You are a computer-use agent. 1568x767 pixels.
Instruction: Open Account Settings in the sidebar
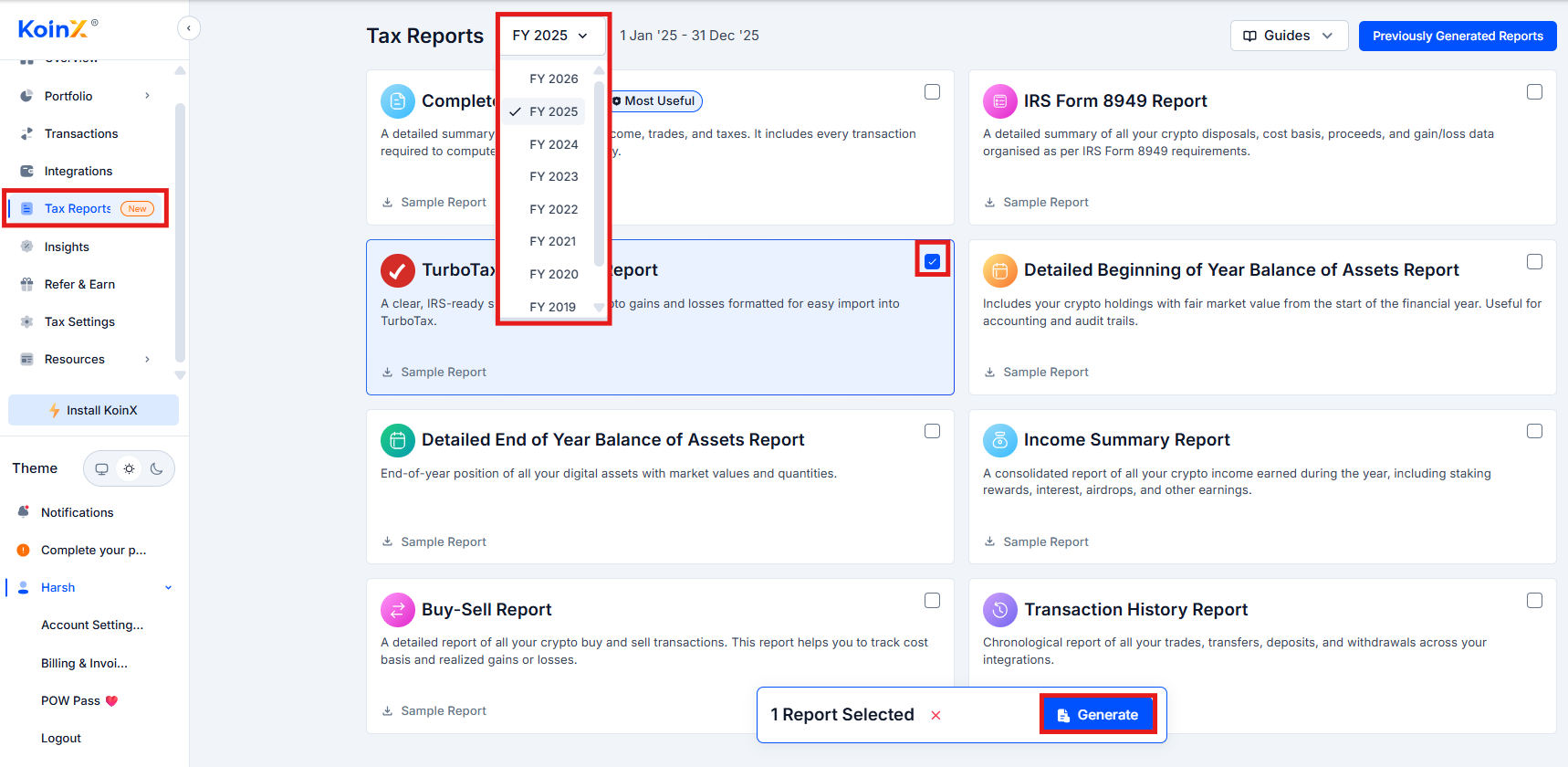click(92, 625)
